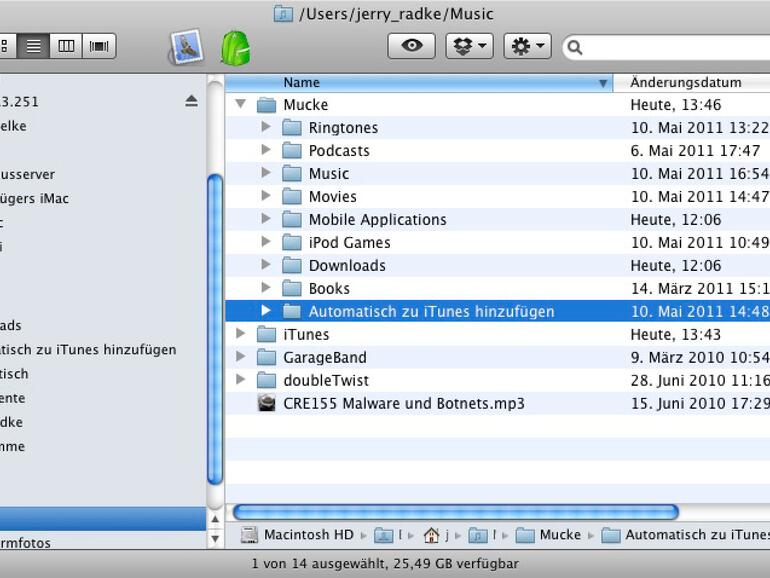Click the home folder icon in path bar
The height and width of the screenshot is (578, 770).
[432, 535]
